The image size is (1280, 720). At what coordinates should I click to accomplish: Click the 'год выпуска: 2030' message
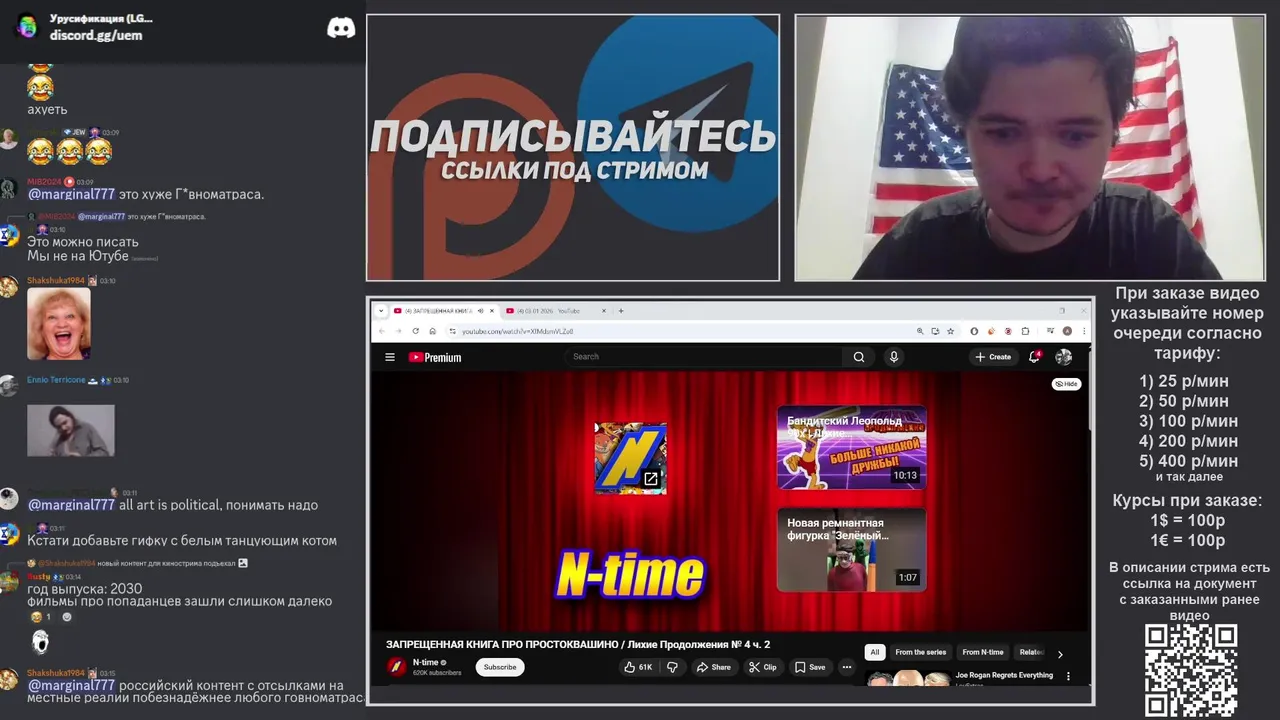point(85,589)
